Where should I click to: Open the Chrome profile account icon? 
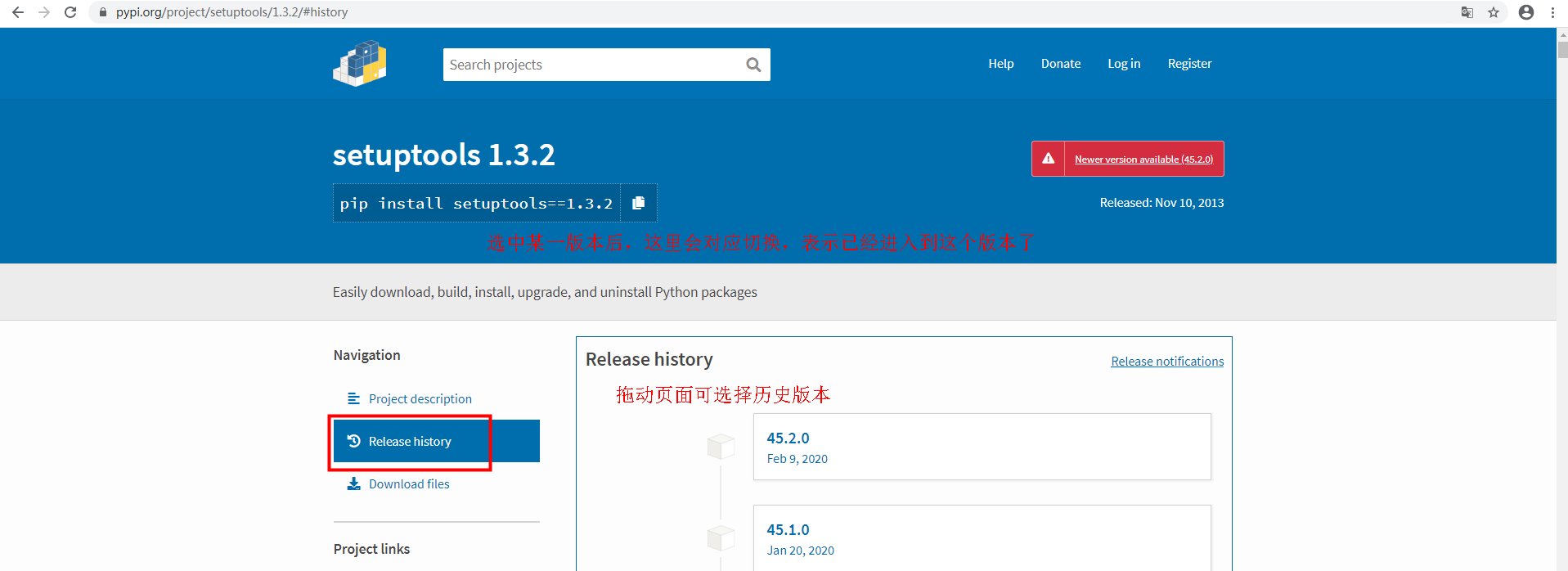point(1526,12)
